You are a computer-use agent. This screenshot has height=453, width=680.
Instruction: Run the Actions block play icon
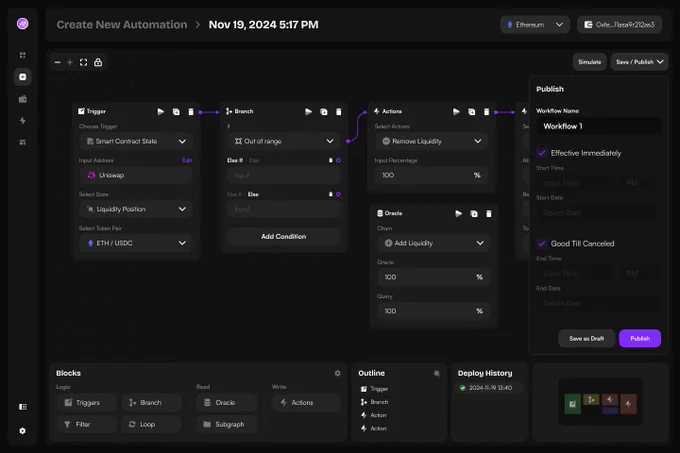click(x=456, y=111)
